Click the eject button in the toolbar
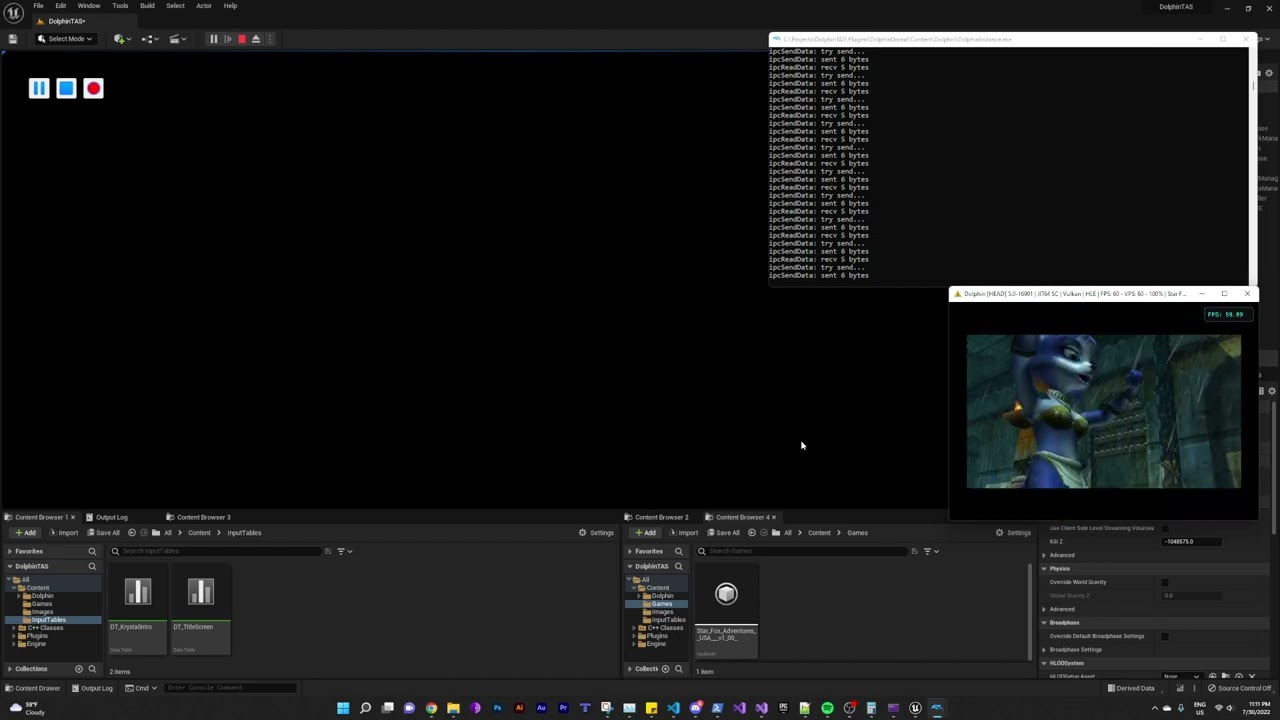 pos(255,39)
